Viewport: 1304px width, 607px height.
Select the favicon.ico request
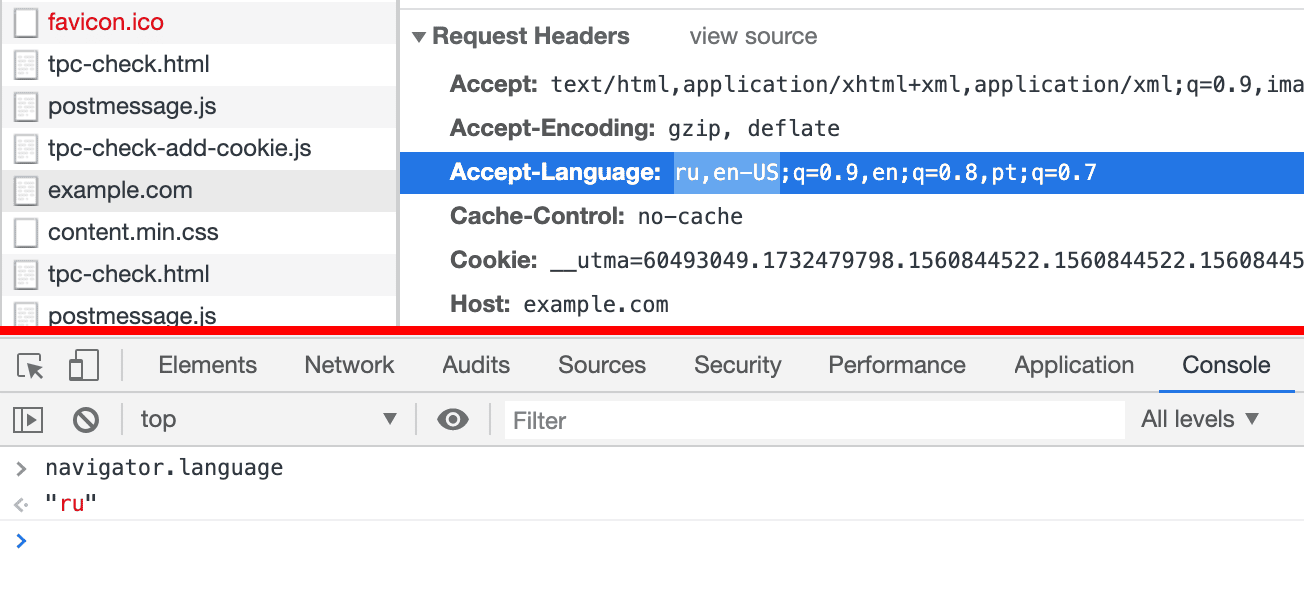pos(105,22)
